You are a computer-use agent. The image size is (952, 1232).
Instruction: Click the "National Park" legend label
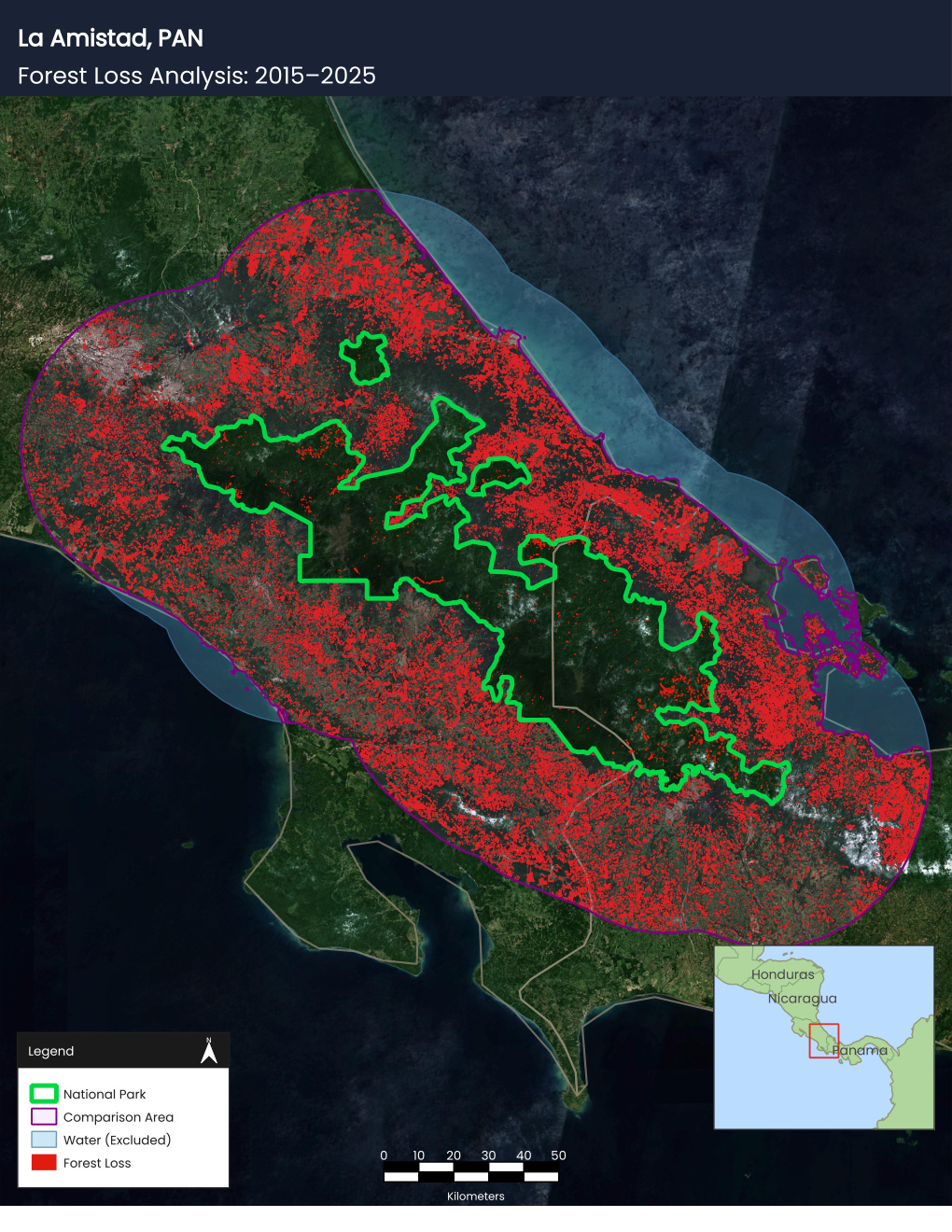(105, 1094)
